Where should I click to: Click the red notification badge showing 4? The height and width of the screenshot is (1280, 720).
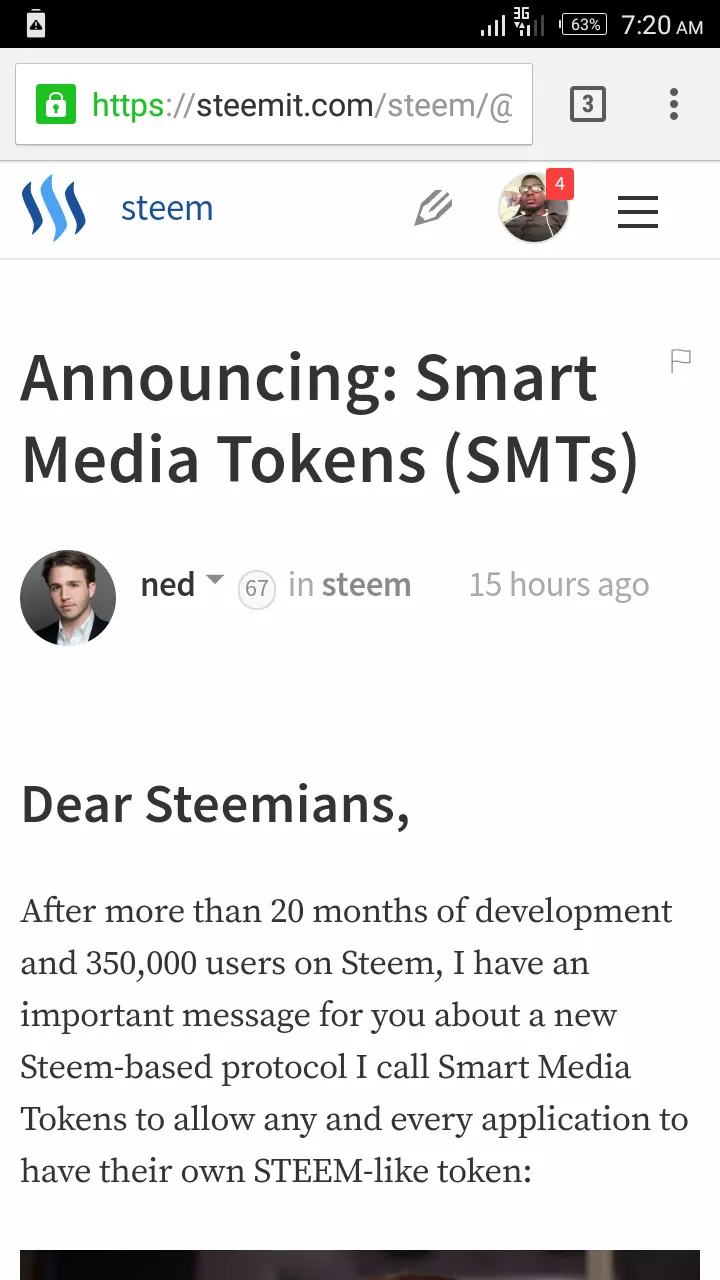point(560,184)
